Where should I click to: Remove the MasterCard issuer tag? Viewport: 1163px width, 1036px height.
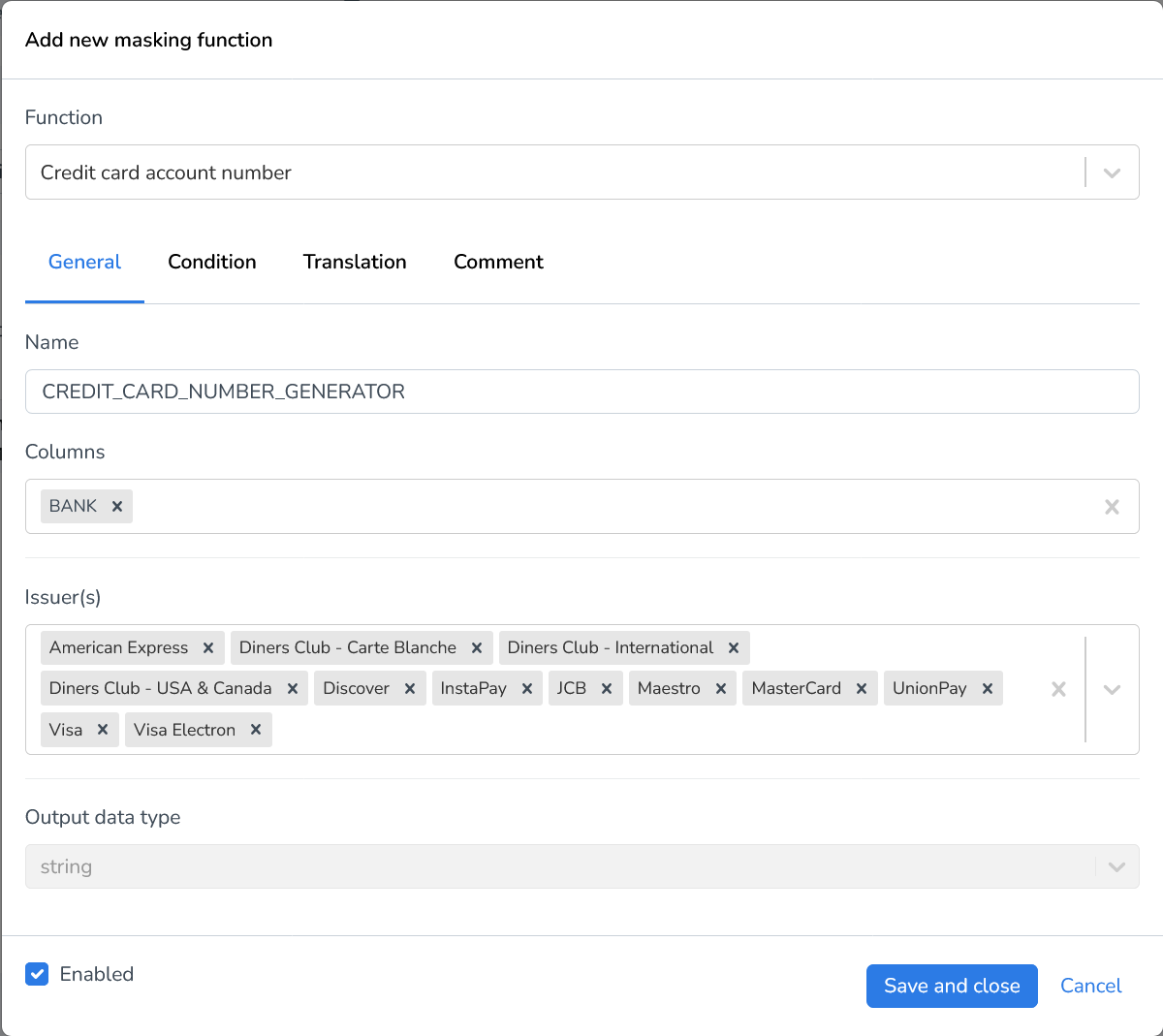[x=861, y=688]
